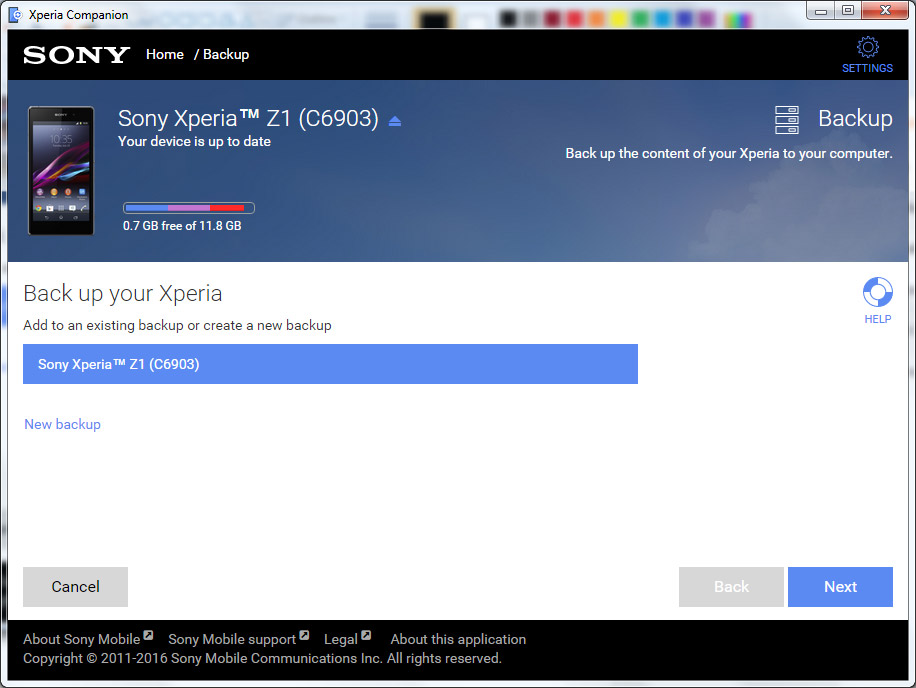Image resolution: width=916 pixels, height=688 pixels.
Task: Click the Xperia Z1 phone thumbnail
Action: click(x=61, y=171)
